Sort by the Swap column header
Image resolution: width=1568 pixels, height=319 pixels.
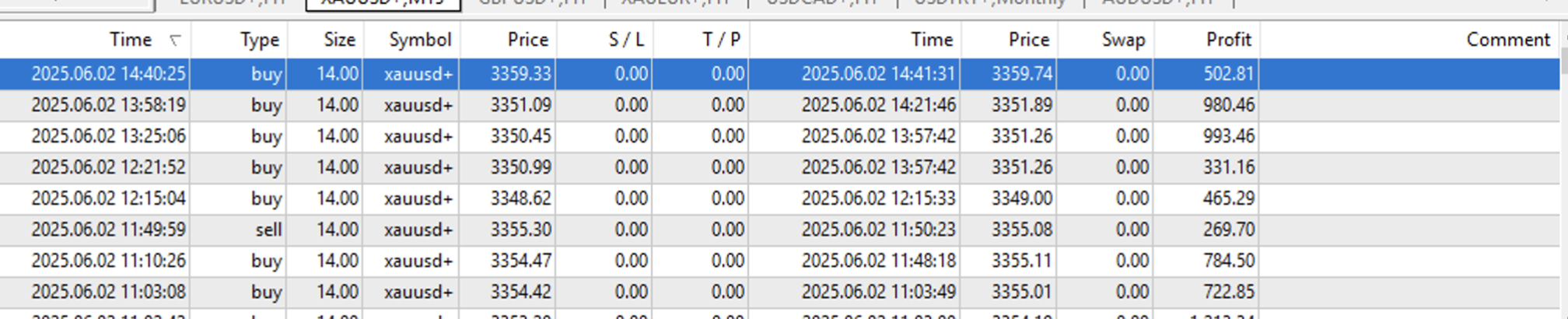click(x=1122, y=40)
